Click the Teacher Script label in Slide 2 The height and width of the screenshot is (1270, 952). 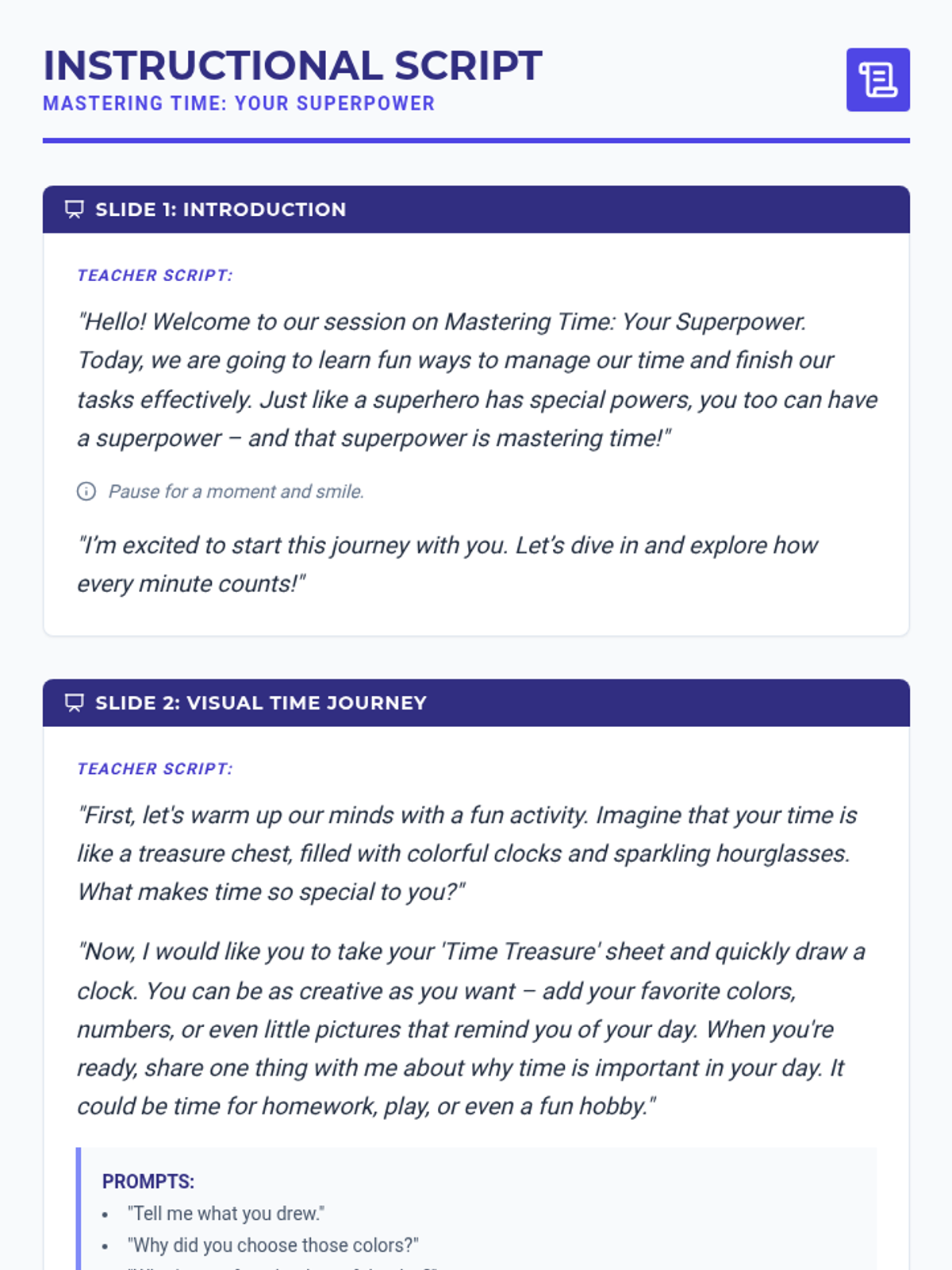[x=155, y=769]
